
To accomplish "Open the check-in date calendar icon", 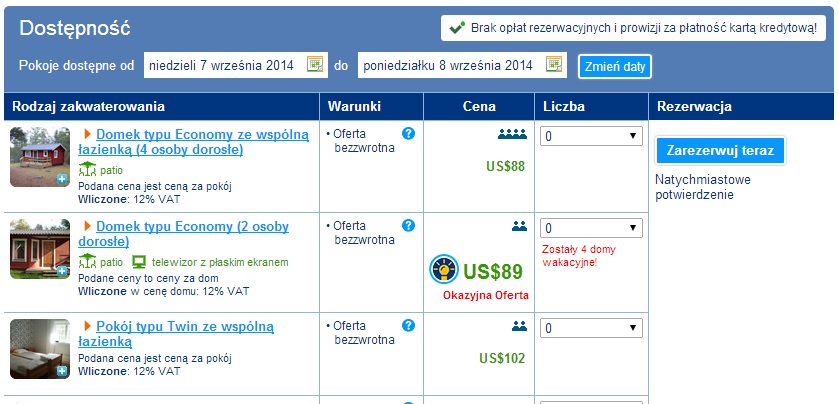I will (315, 64).
